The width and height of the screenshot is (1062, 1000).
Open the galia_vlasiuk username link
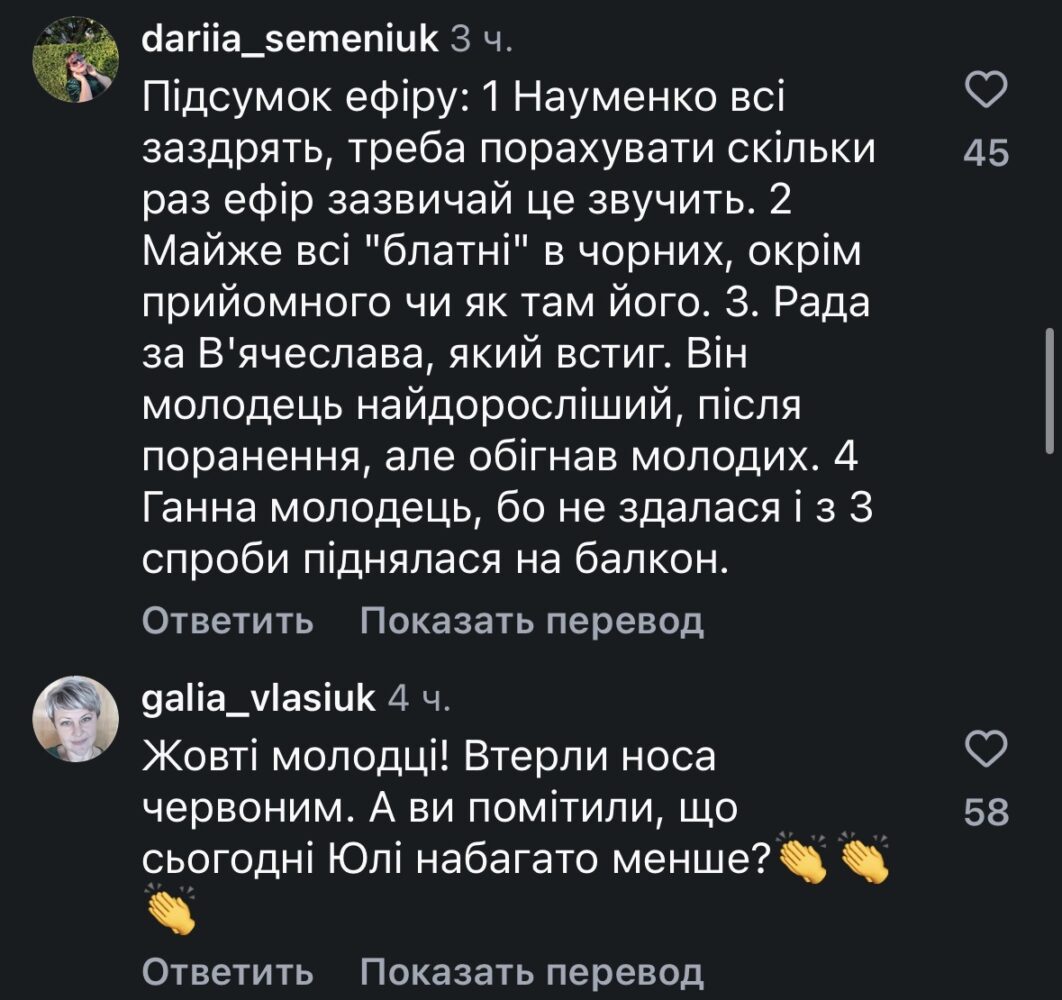click(x=259, y=697)
